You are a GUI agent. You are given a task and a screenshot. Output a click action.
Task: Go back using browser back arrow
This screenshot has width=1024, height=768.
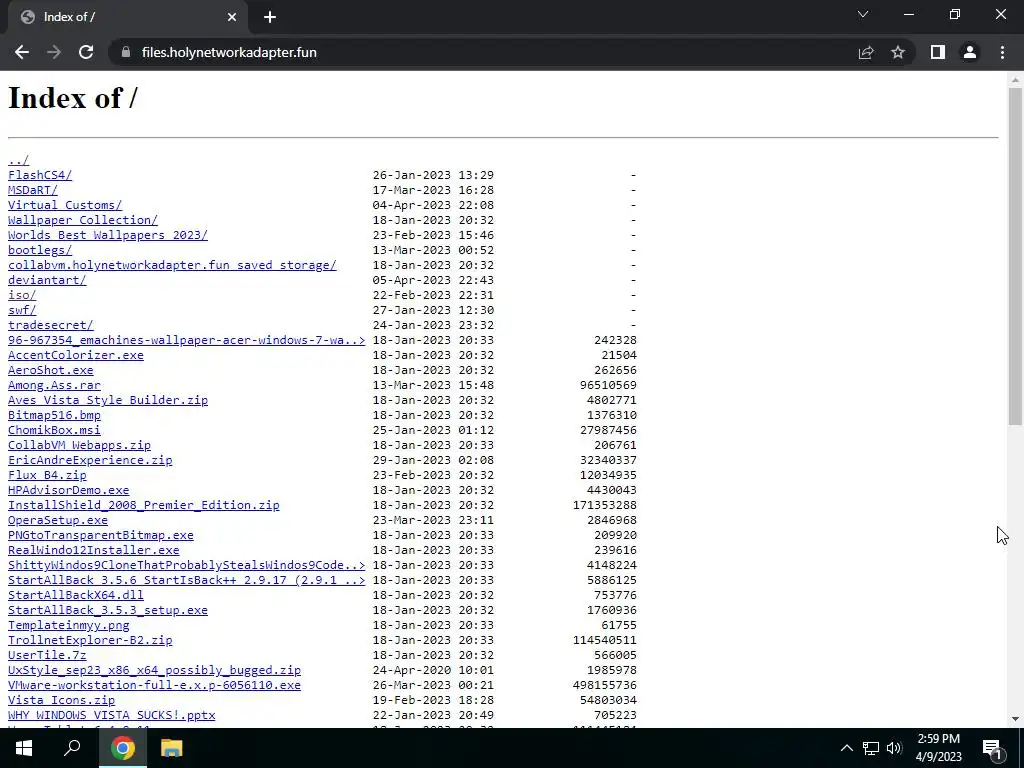22,52
